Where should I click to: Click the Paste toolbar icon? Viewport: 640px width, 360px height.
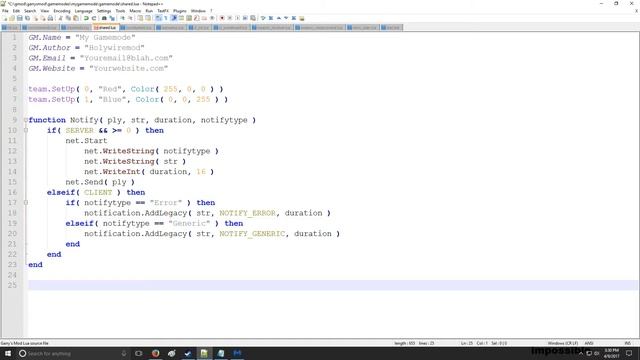click(76, 18)
